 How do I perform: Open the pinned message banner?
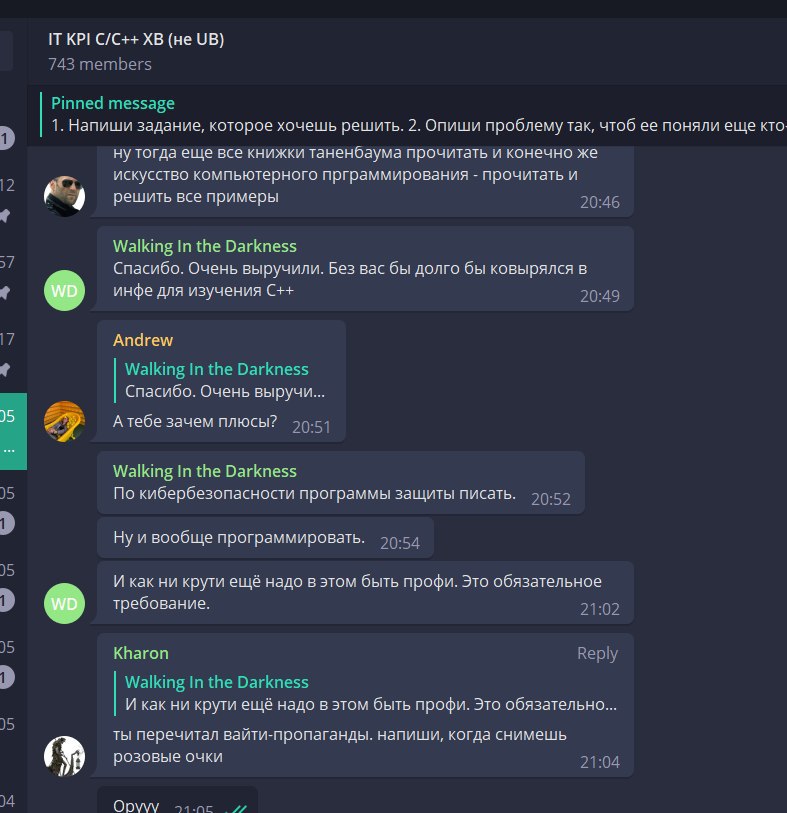click(414, 115)
